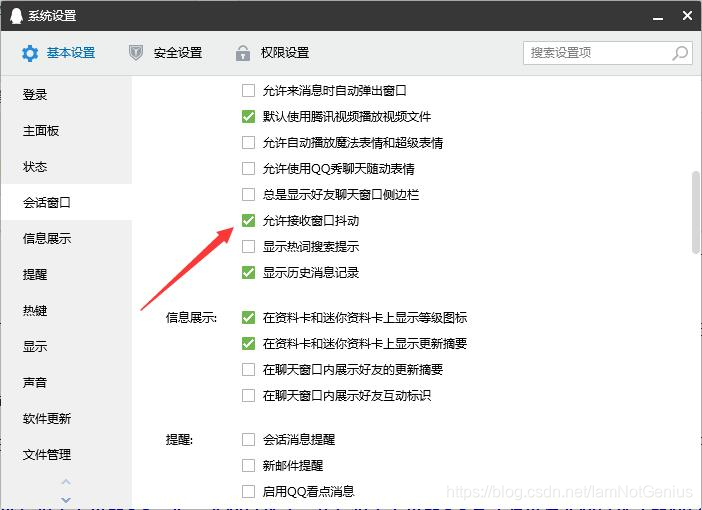
Task: Open the 基本设置 tab
Action: tap(59, 53)
